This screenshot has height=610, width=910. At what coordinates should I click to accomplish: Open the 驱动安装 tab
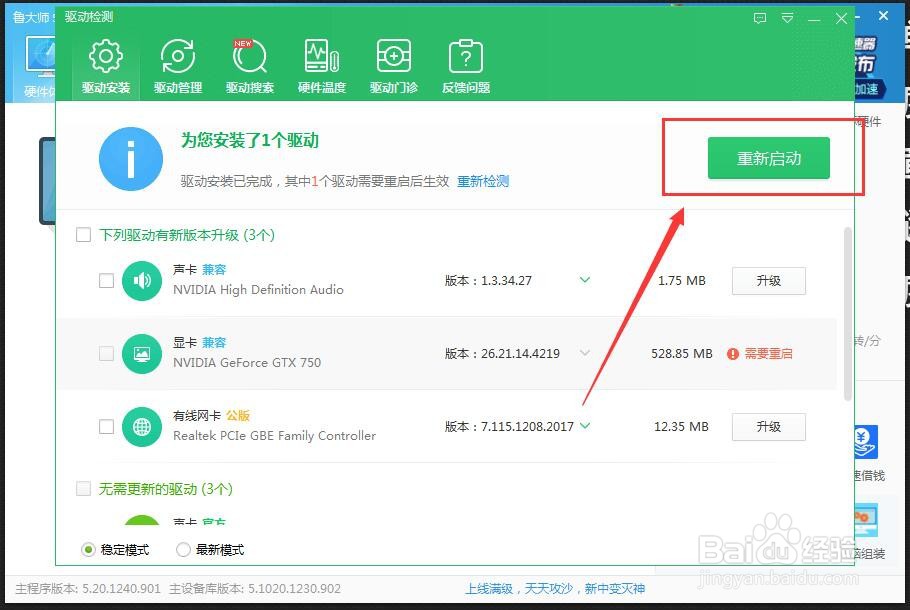106,66
